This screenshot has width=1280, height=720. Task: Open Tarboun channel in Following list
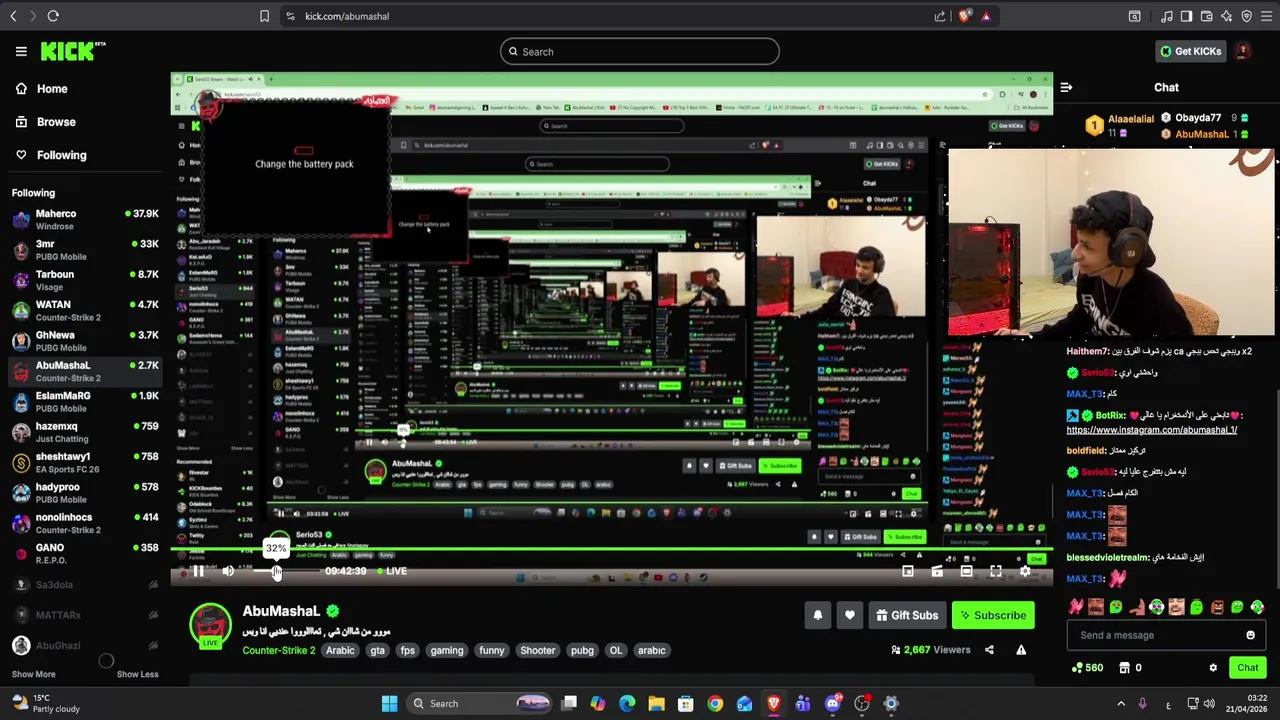click(x=85, y=280)
